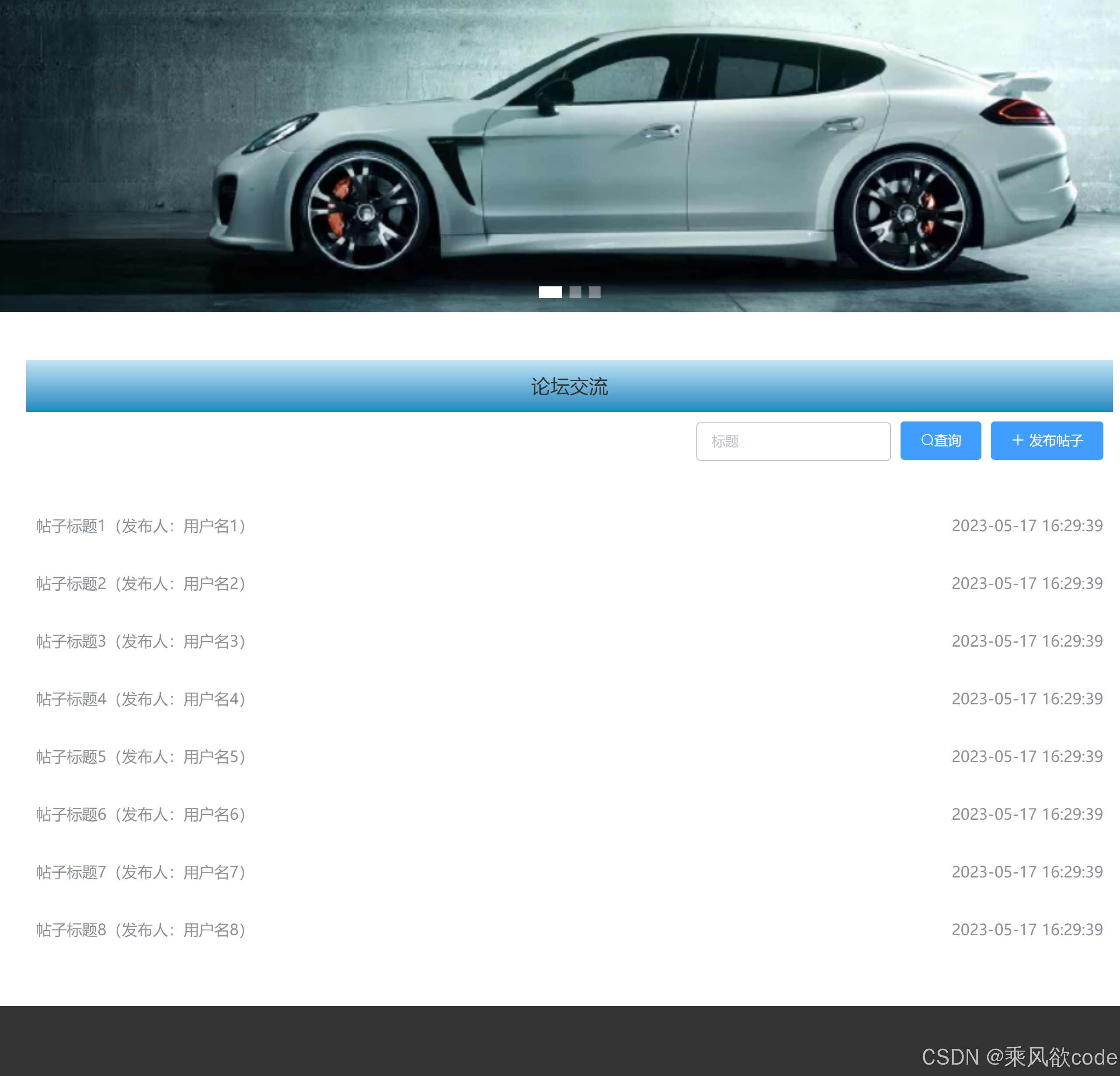Viewport: 1120px width, 1076px height.
Task: Open post 帖子标题8 by 用户名8
Action: coord(141,930)
